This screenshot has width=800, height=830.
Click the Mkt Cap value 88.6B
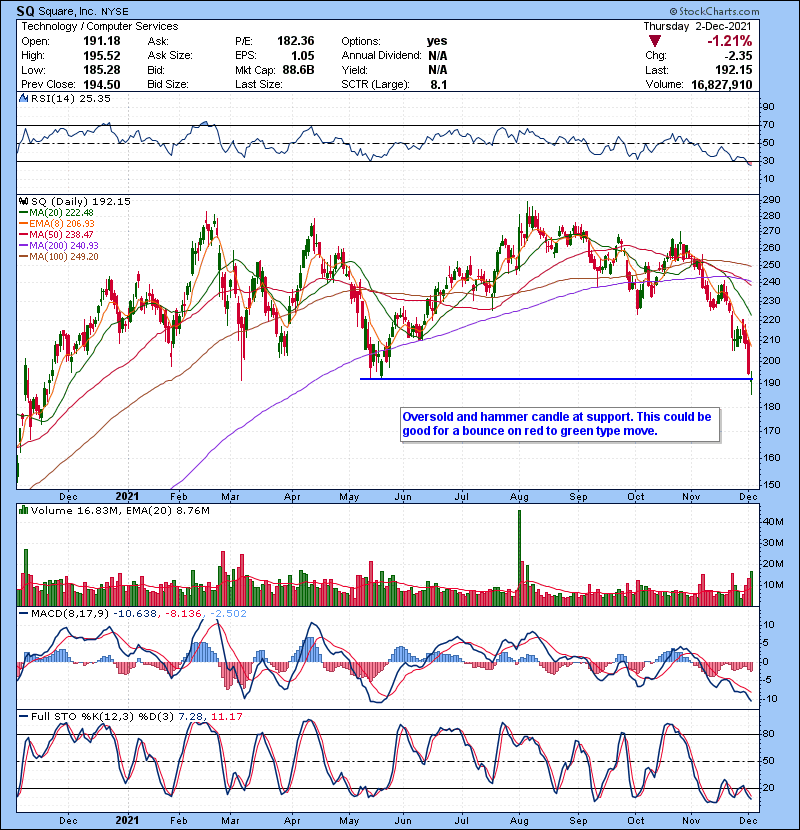pyautogui.click(x=298, y=70)
